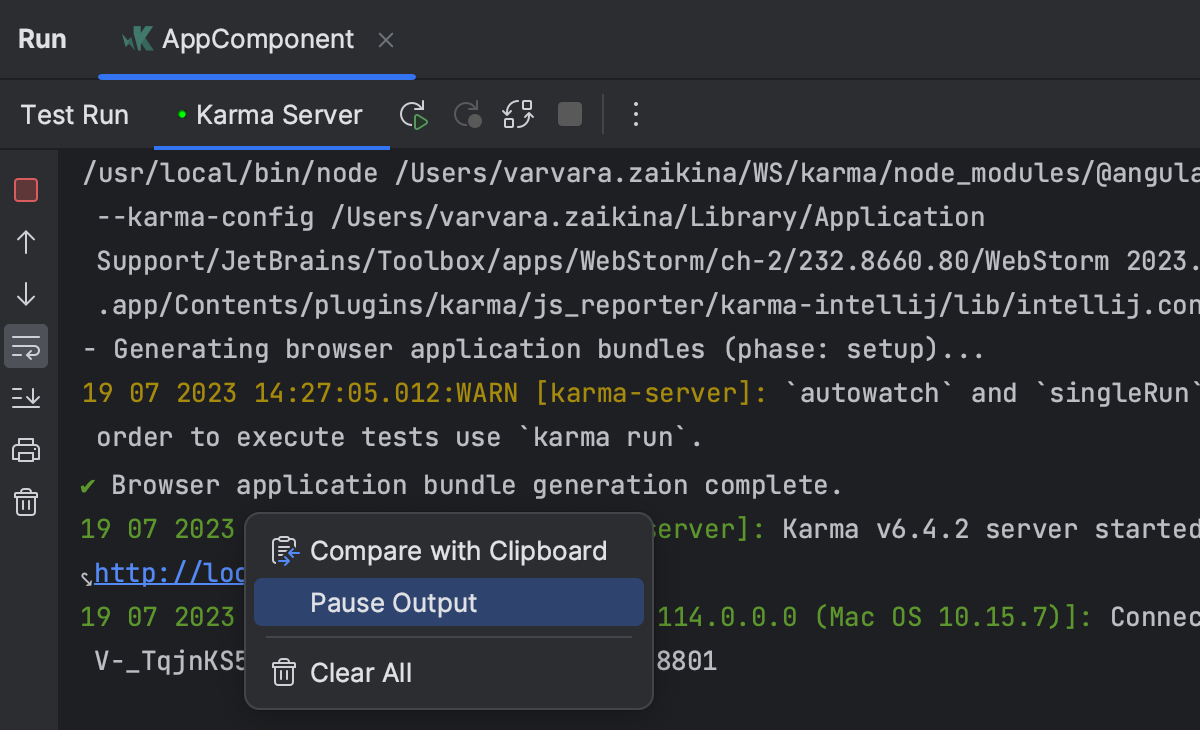This screenshot has width=1200, height=730.
Task: Click the down arrow navigation icon
Action: point(26,294)
